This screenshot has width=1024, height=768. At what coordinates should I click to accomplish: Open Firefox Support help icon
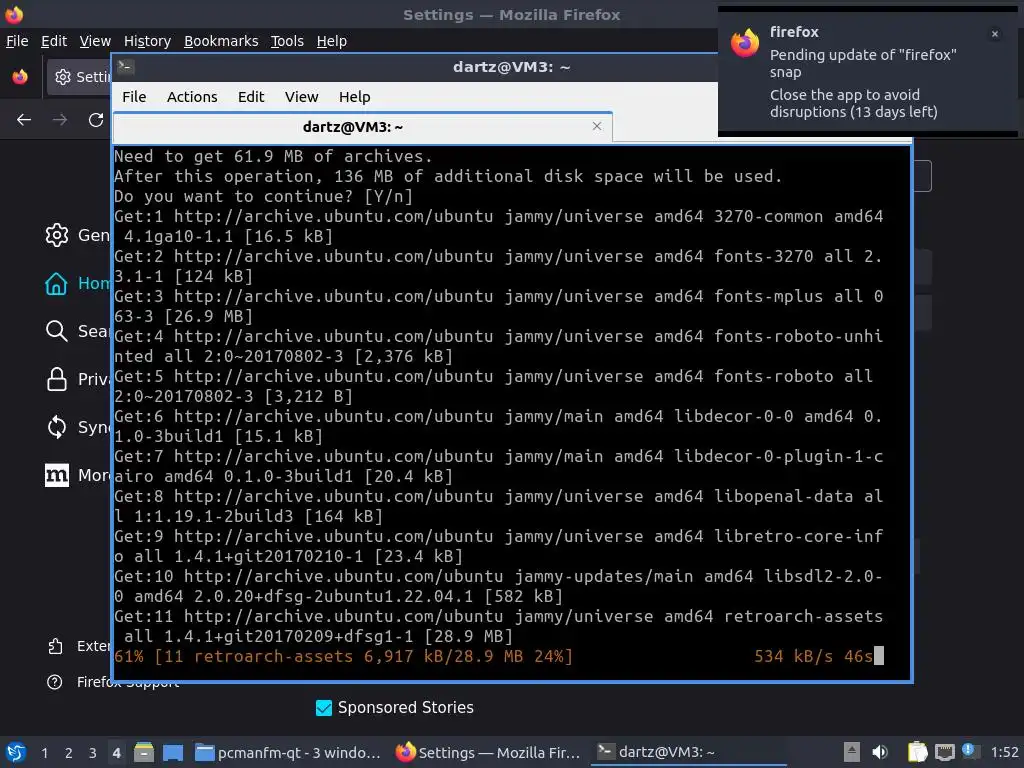[x=55, y=682]
